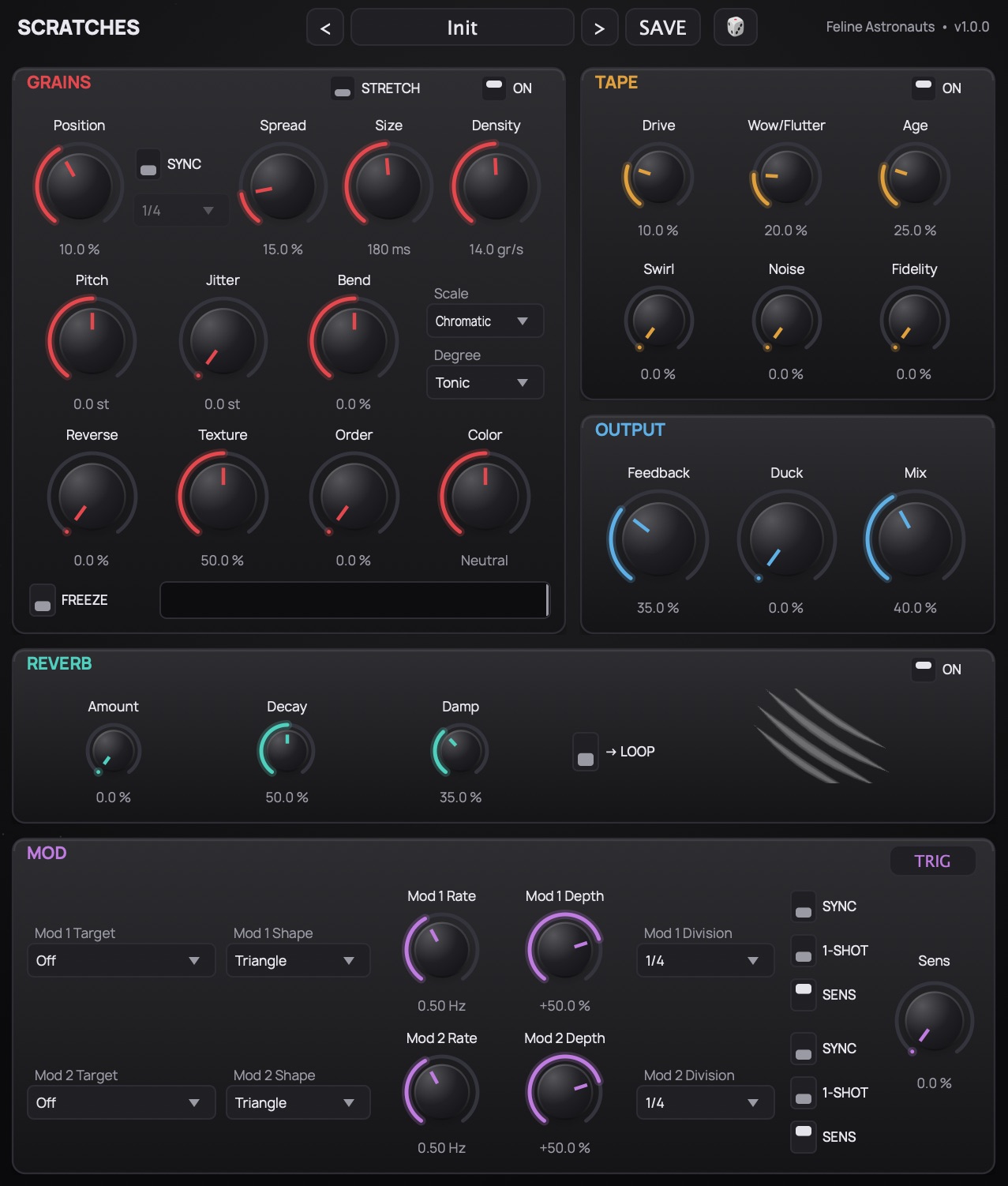Open the Mod 1 Shape dropdown
Screen dimensions: 1008x1186
pyautogui.click(x=298, y=961)
